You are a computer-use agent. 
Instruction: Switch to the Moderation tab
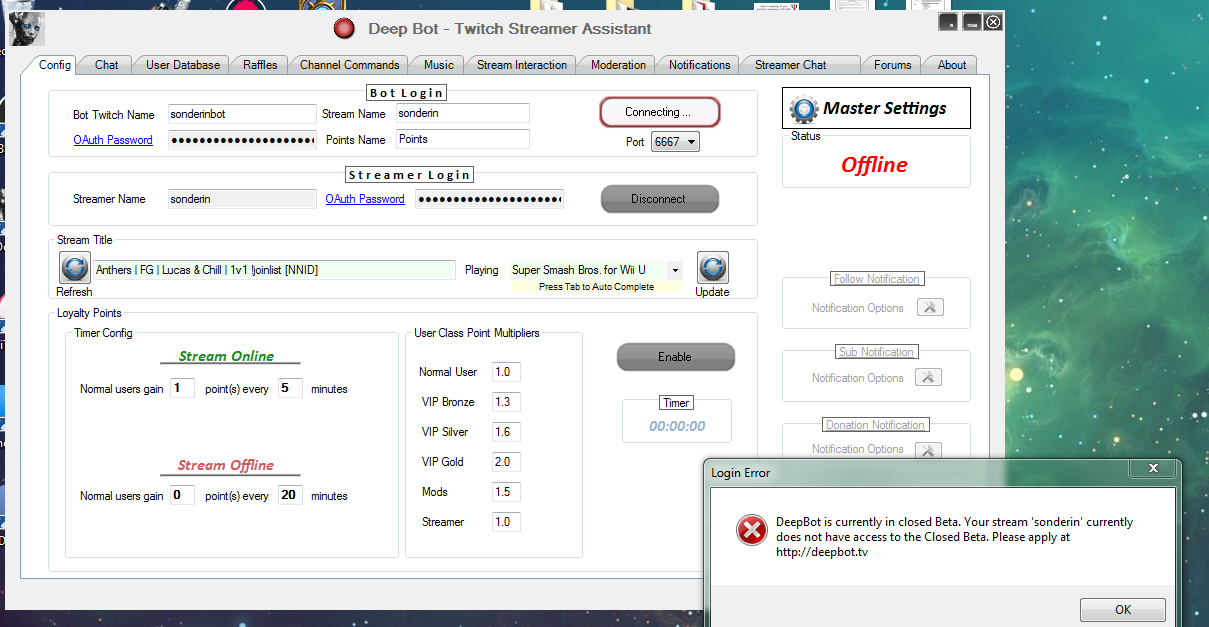pyautogui.click(x=618, y=65)
